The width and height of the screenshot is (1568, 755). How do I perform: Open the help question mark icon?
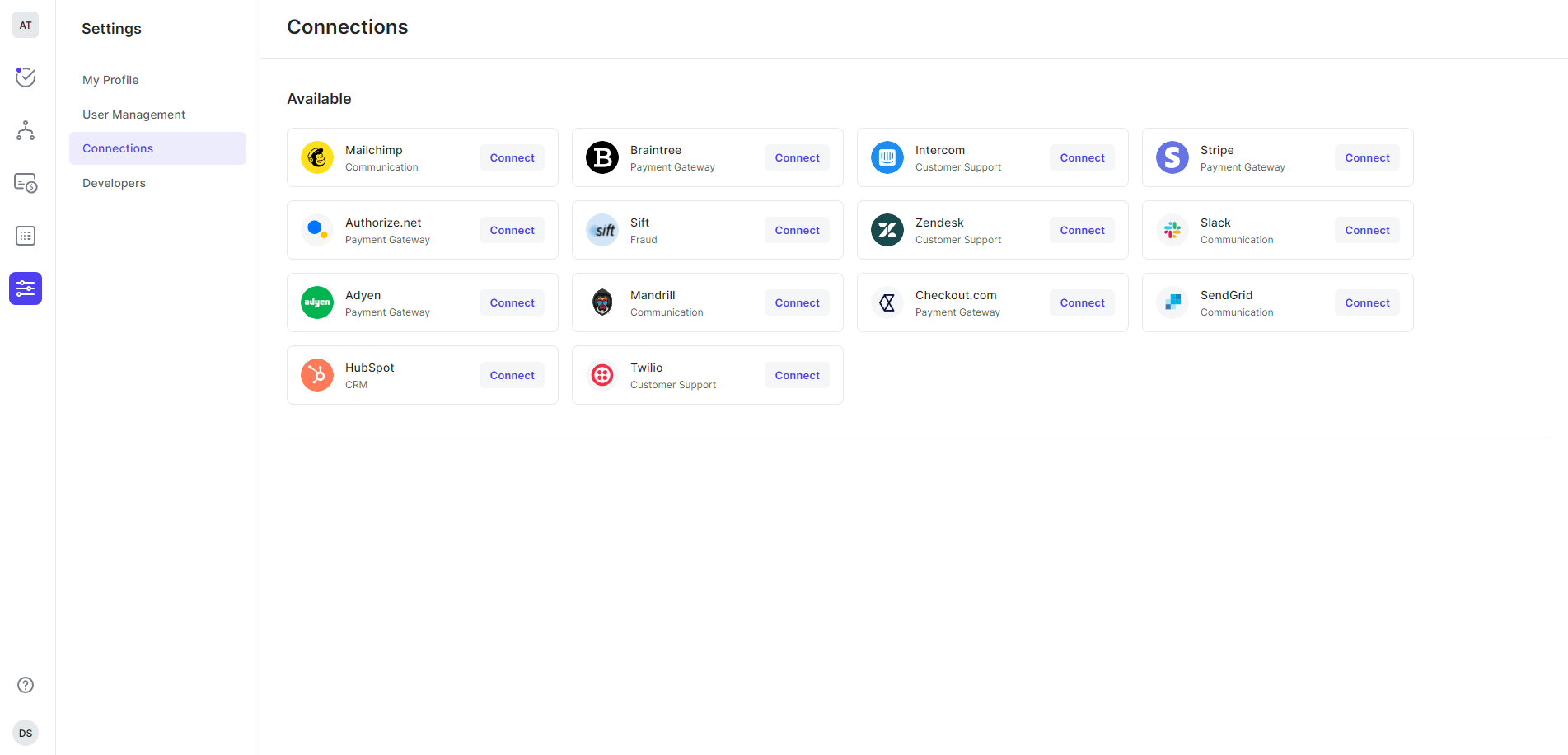pyautogui.click(x=26, y=685)
